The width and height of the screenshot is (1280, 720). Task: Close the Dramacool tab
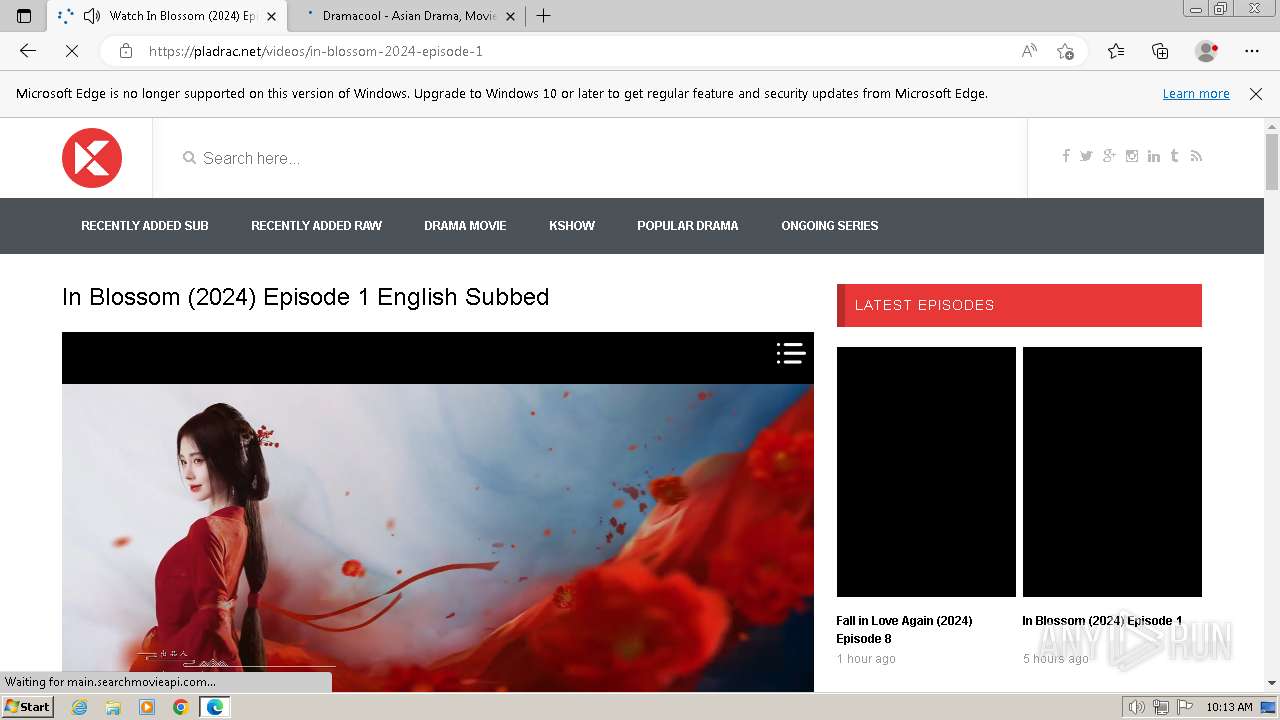click(x=511, y=16)
